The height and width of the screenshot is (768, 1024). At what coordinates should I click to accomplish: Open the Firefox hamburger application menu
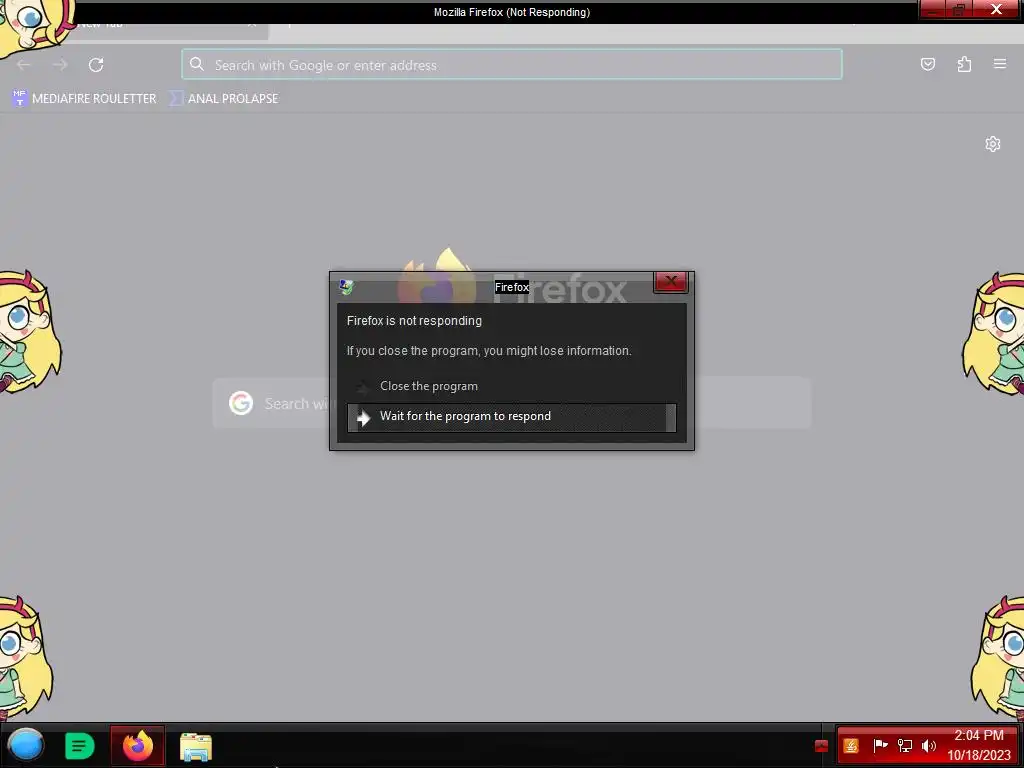(x=1000, y=64)
